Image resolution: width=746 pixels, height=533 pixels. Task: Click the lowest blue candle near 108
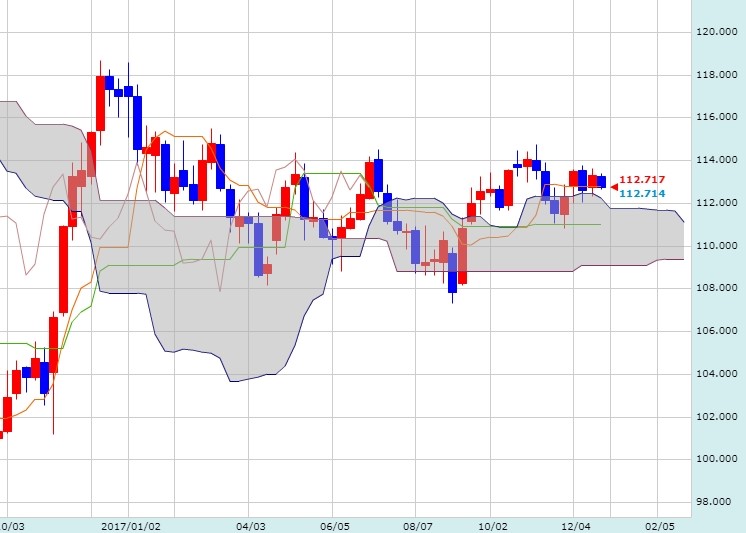(x=452, y=273)
